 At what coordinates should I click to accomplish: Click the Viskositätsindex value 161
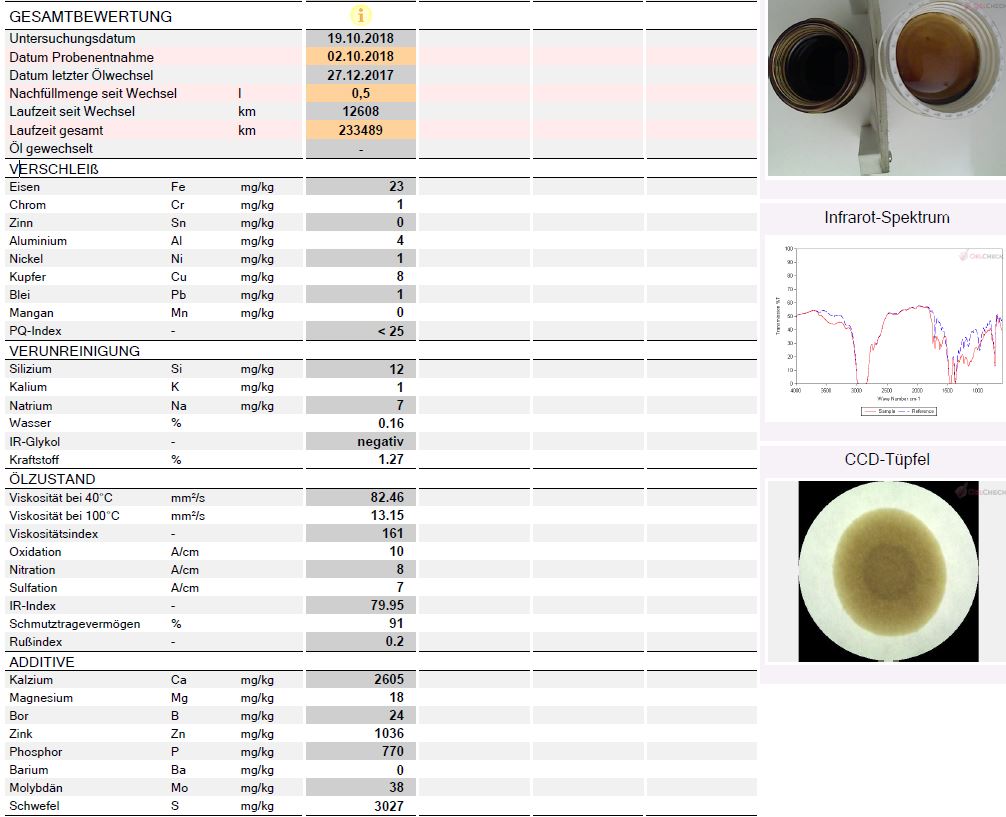click(361, 533)
